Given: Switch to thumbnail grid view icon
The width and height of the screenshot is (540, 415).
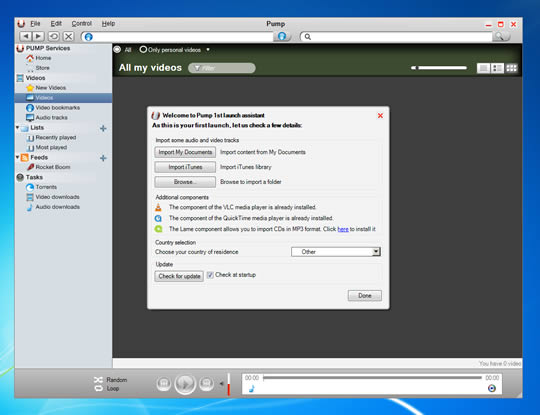Looking at the screenshot, I should [511, 68].
